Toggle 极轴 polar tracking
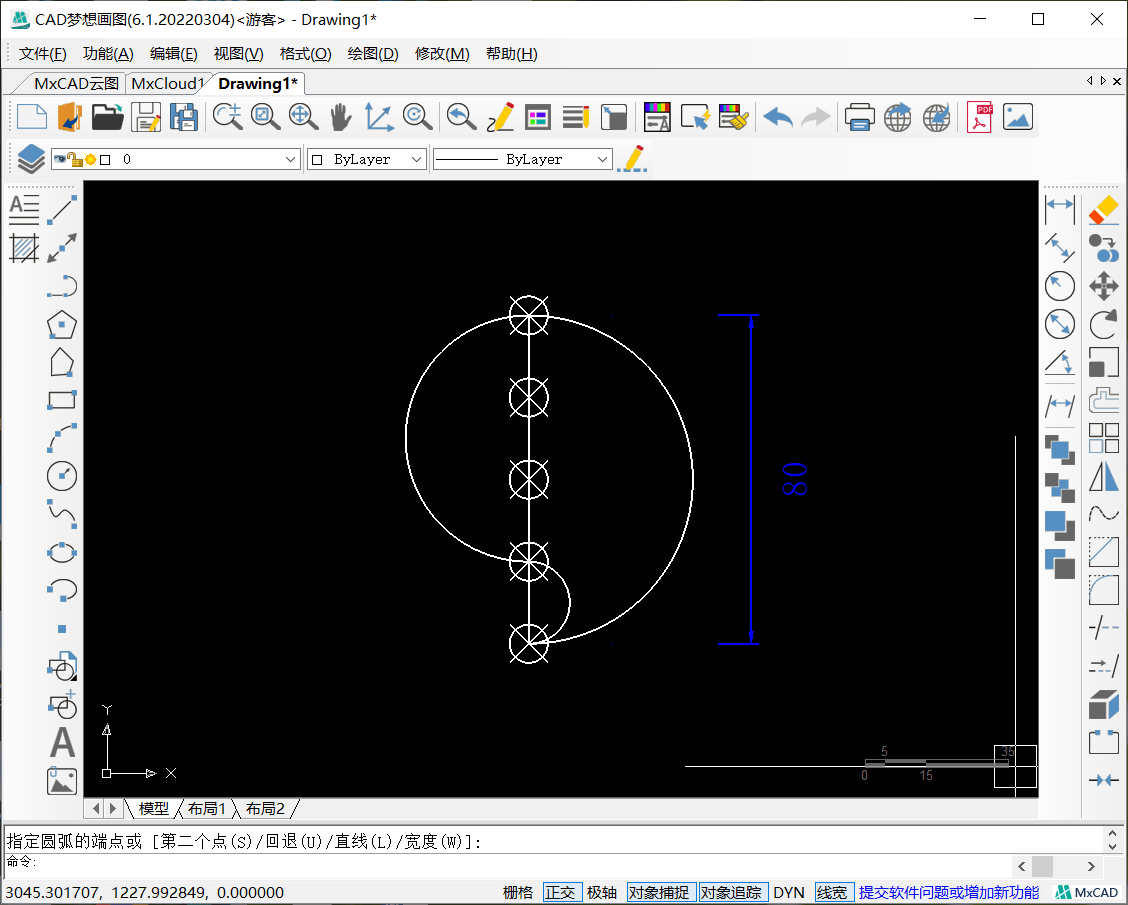1128x905 pixels. click(601, 893)
